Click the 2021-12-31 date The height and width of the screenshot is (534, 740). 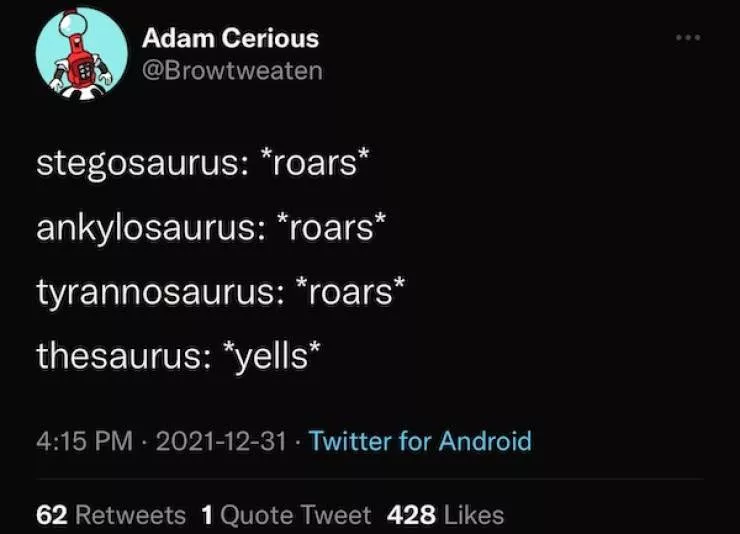(x=219, y=441)
